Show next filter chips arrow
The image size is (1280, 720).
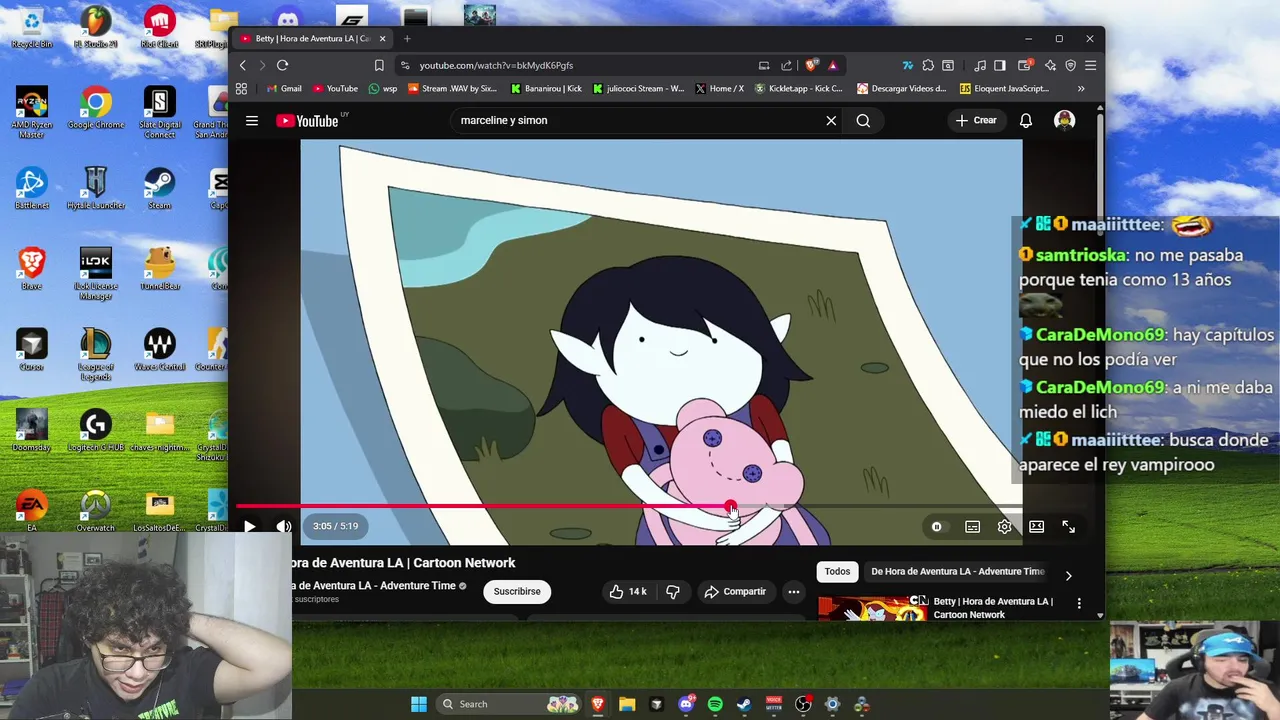(1068, 576)
